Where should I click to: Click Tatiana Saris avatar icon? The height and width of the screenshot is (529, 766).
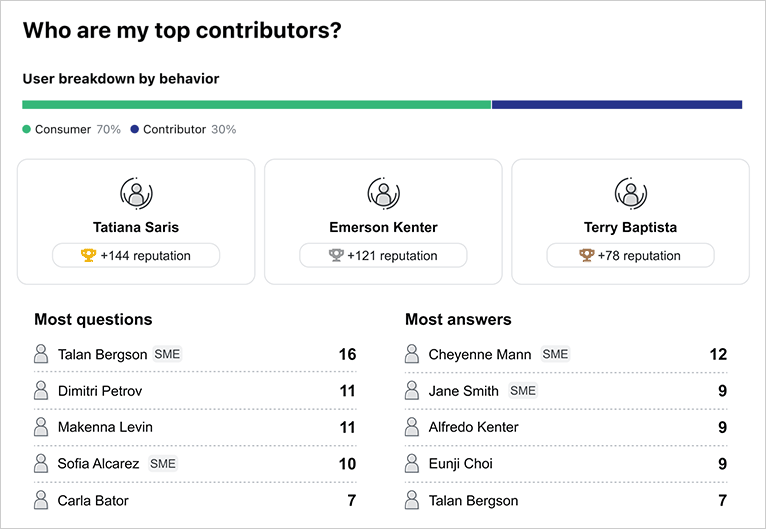pos(136,192)
